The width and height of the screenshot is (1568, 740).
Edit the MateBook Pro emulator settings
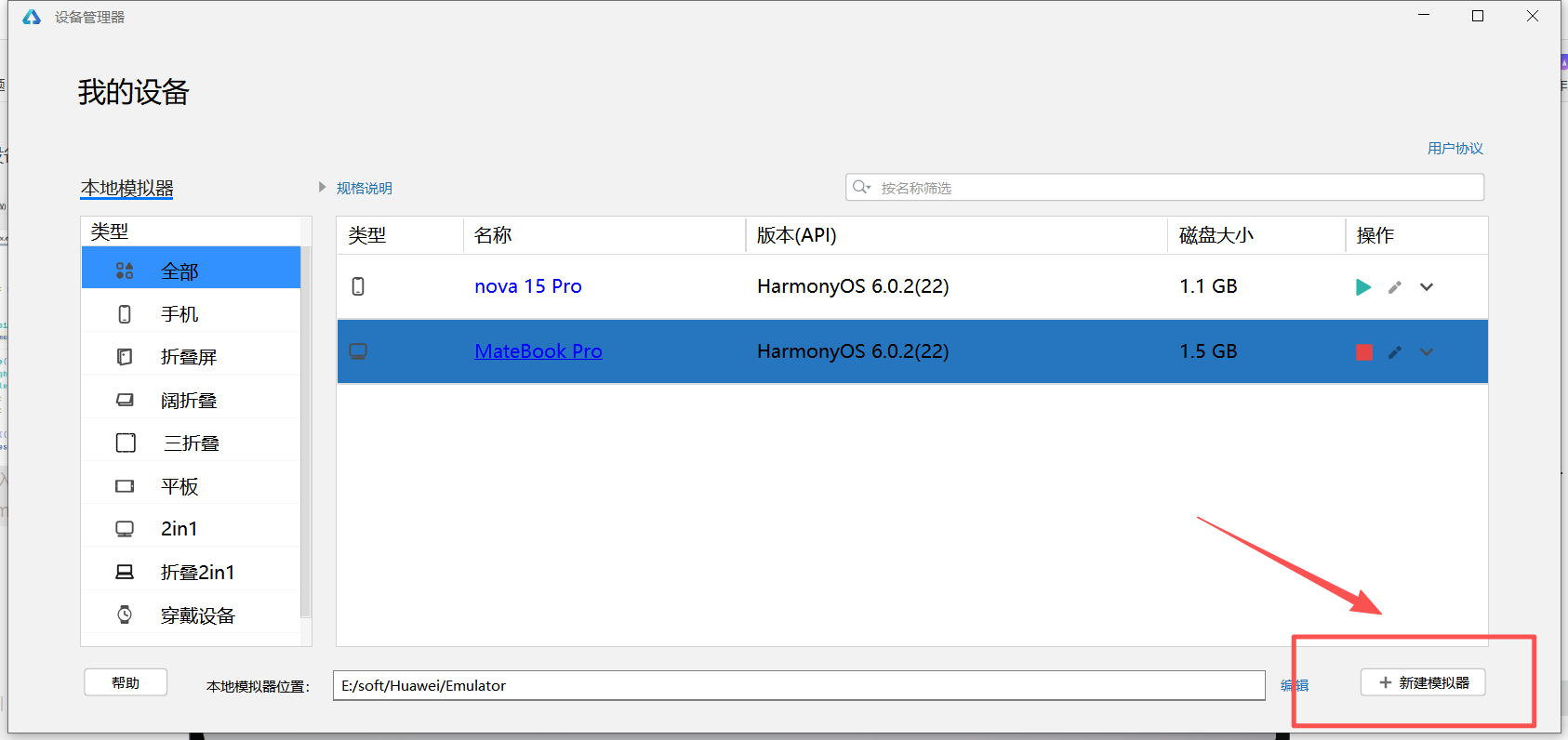point(1395,352)
